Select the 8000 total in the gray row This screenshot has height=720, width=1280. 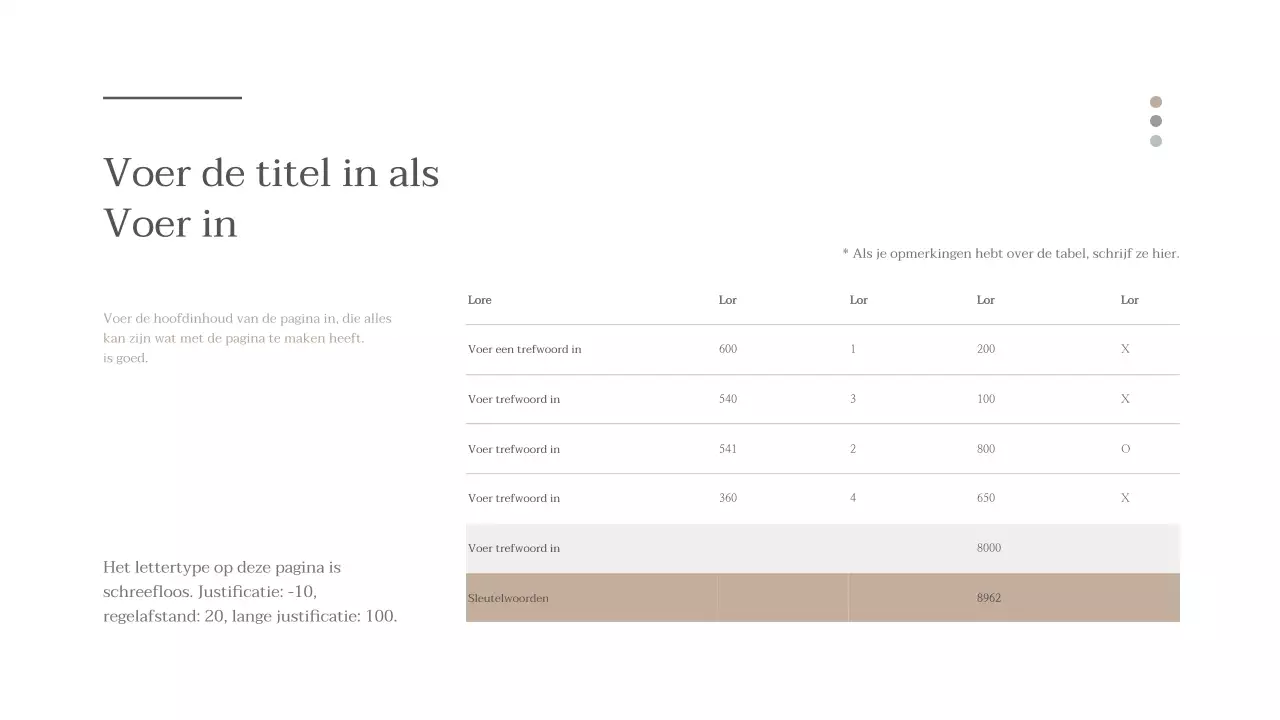tap(989, 548)
